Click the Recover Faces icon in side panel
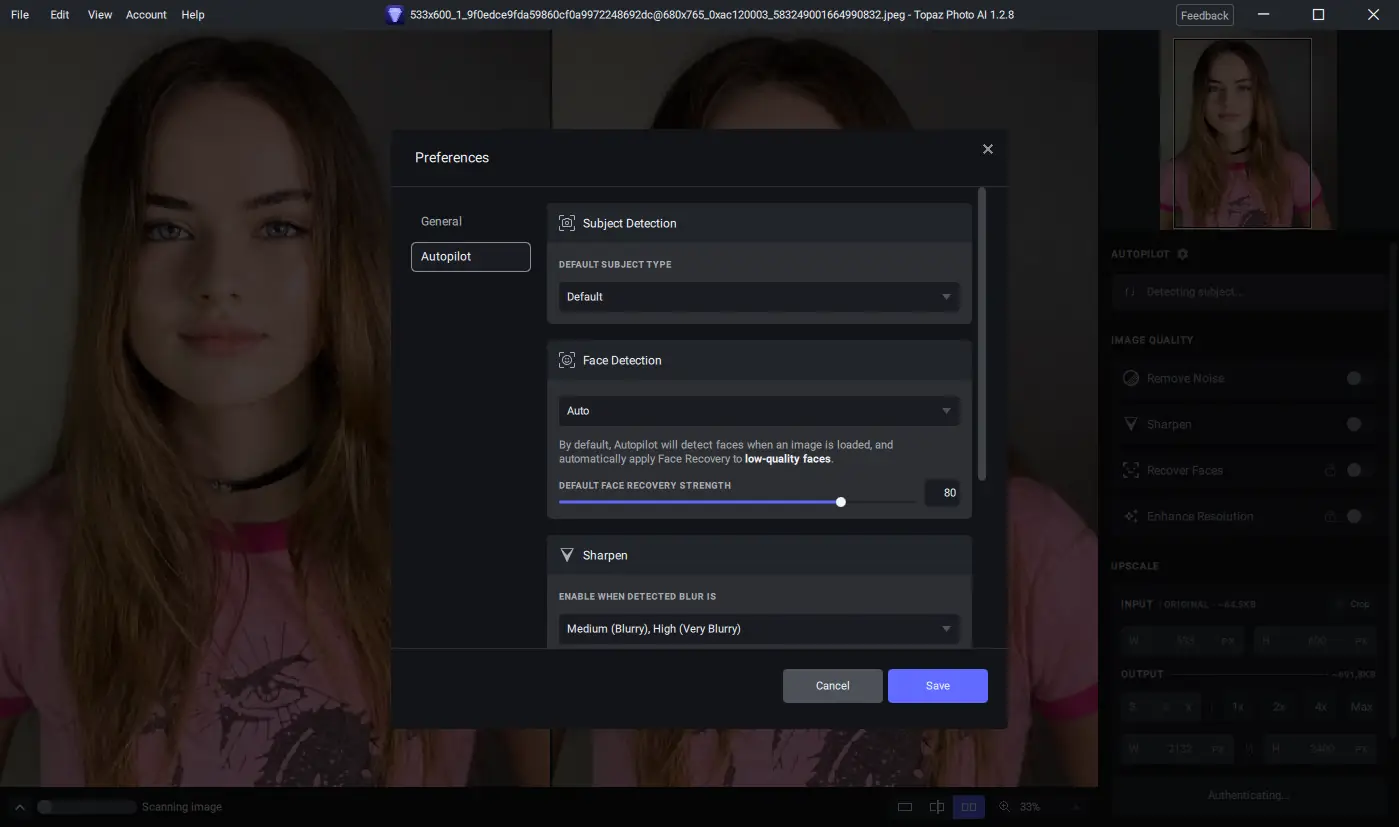This screenshot has height=827, width=1399. [x=1131, y=470]
